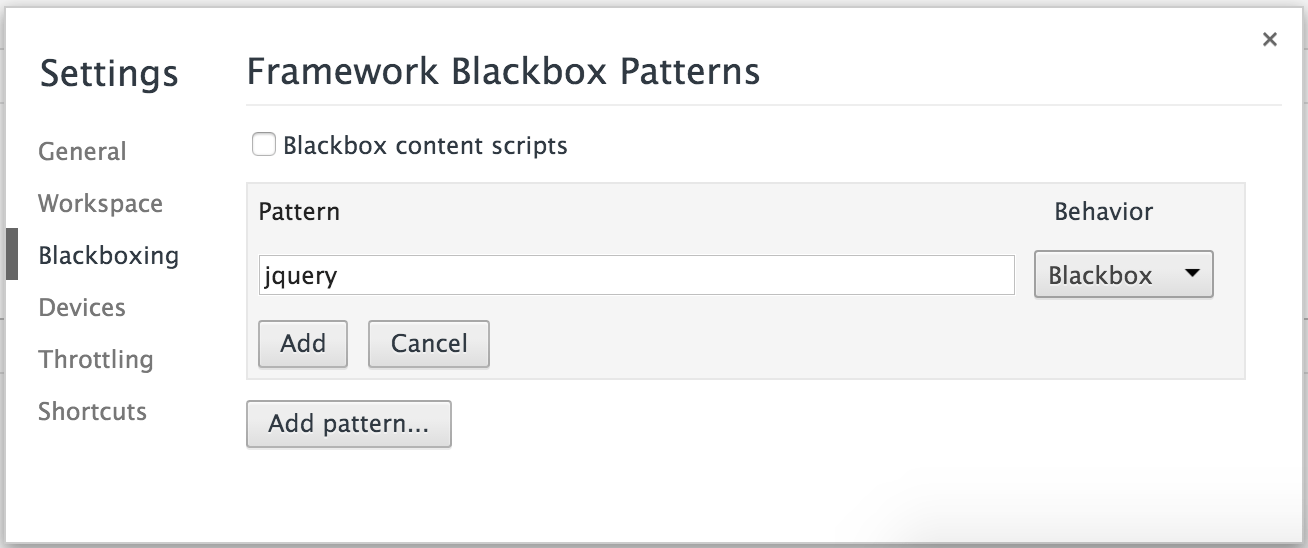Open the General settings tab

point(82,152)
